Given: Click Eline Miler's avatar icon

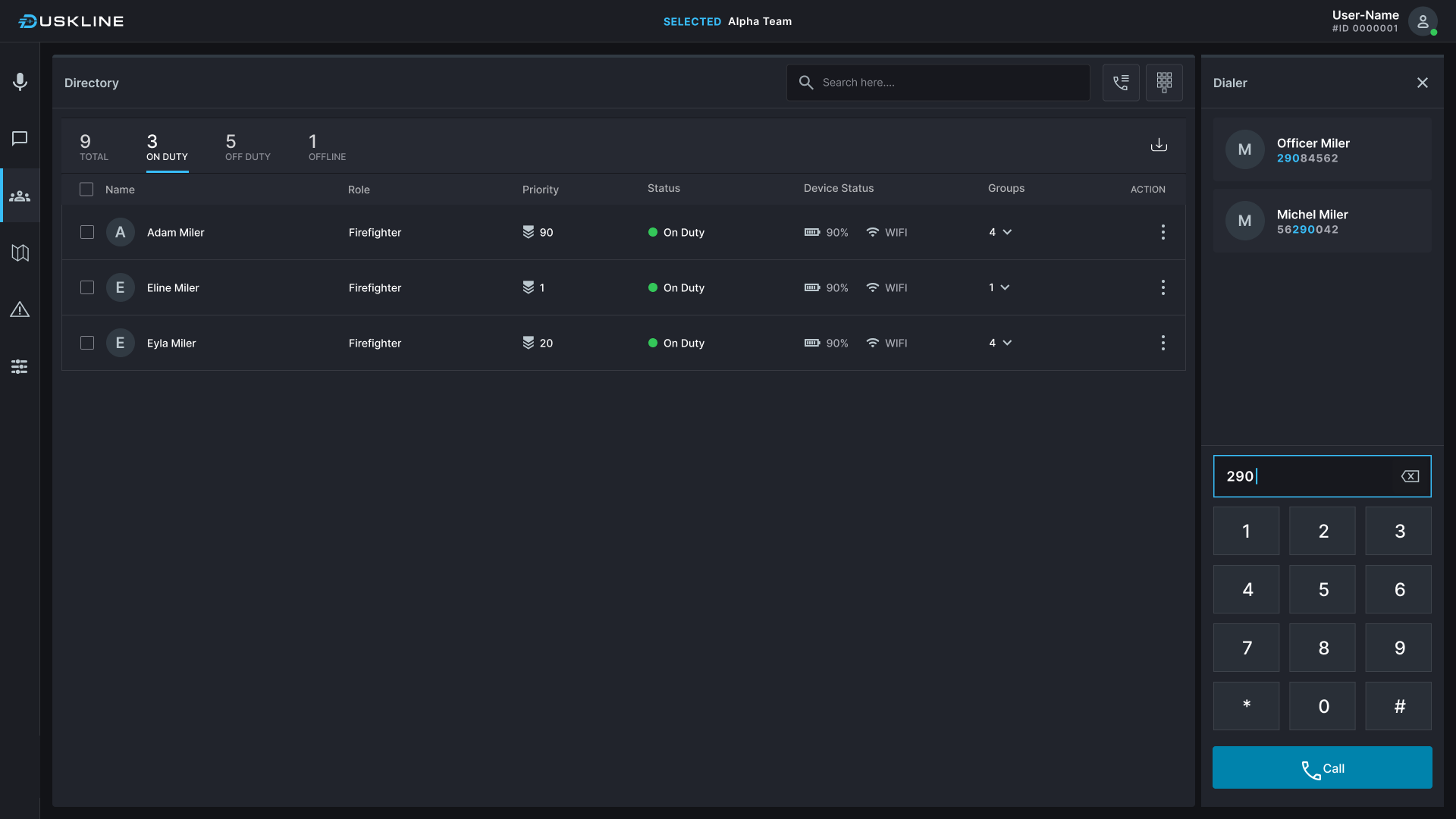Looking at the screenshot, I should point(120,287).
